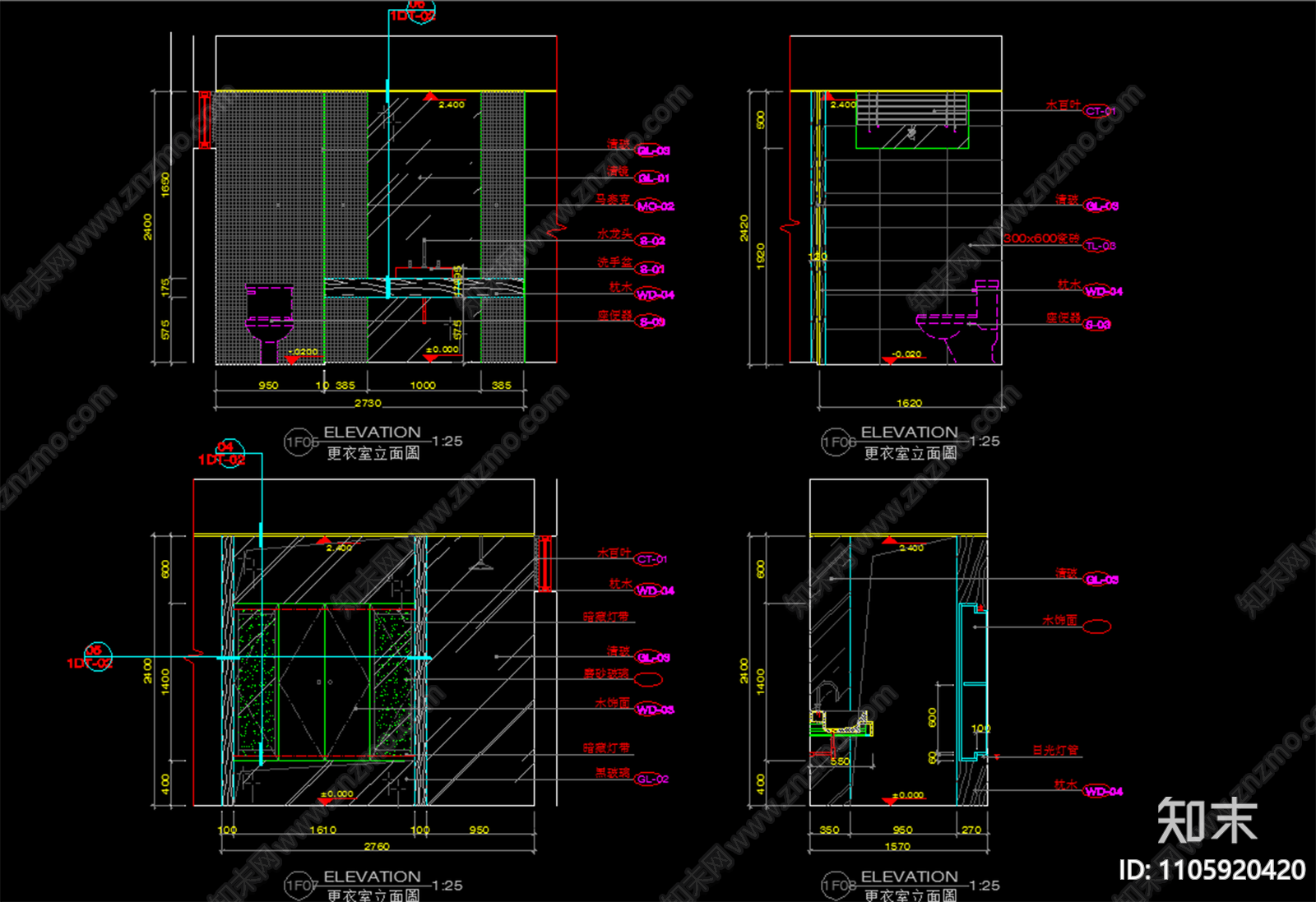Select the 2760 overall width dimension

coord(377,846)
